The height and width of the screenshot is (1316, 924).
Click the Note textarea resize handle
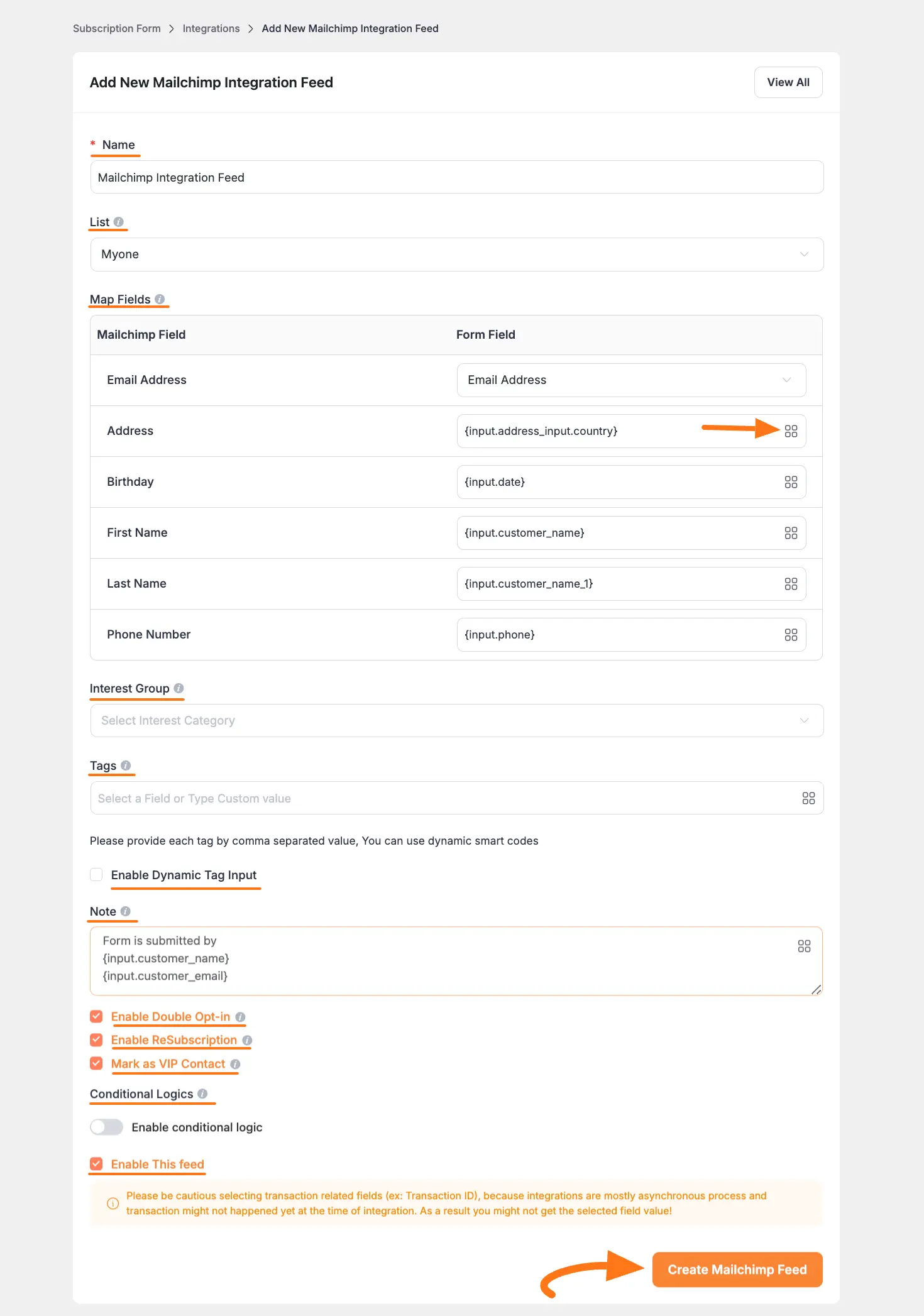pos(816,989)
